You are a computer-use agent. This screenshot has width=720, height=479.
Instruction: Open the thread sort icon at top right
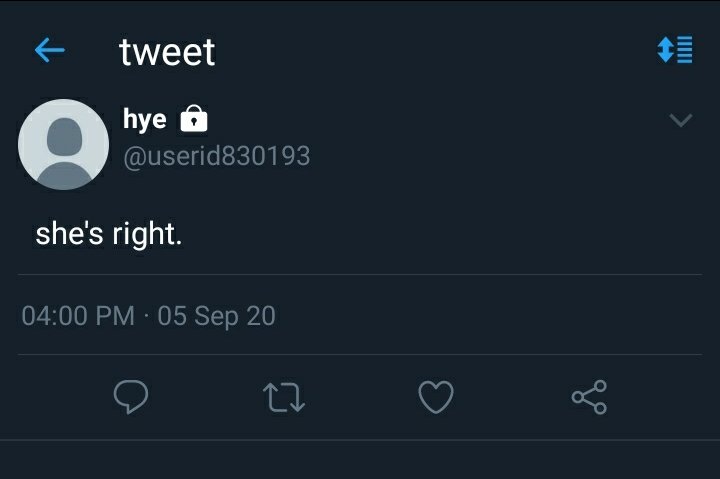tap(675, 50)
